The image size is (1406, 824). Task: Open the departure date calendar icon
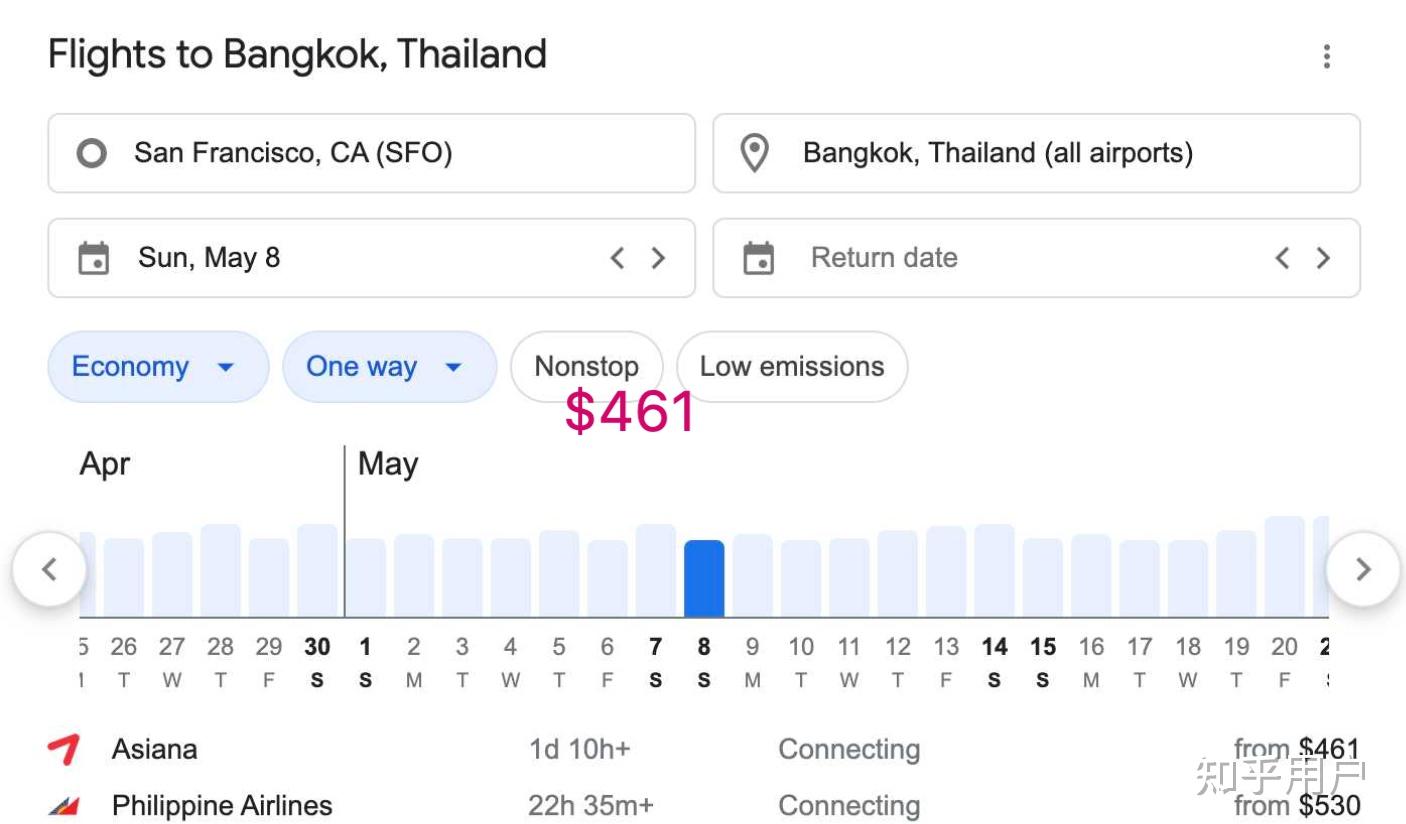pos(93,258)
